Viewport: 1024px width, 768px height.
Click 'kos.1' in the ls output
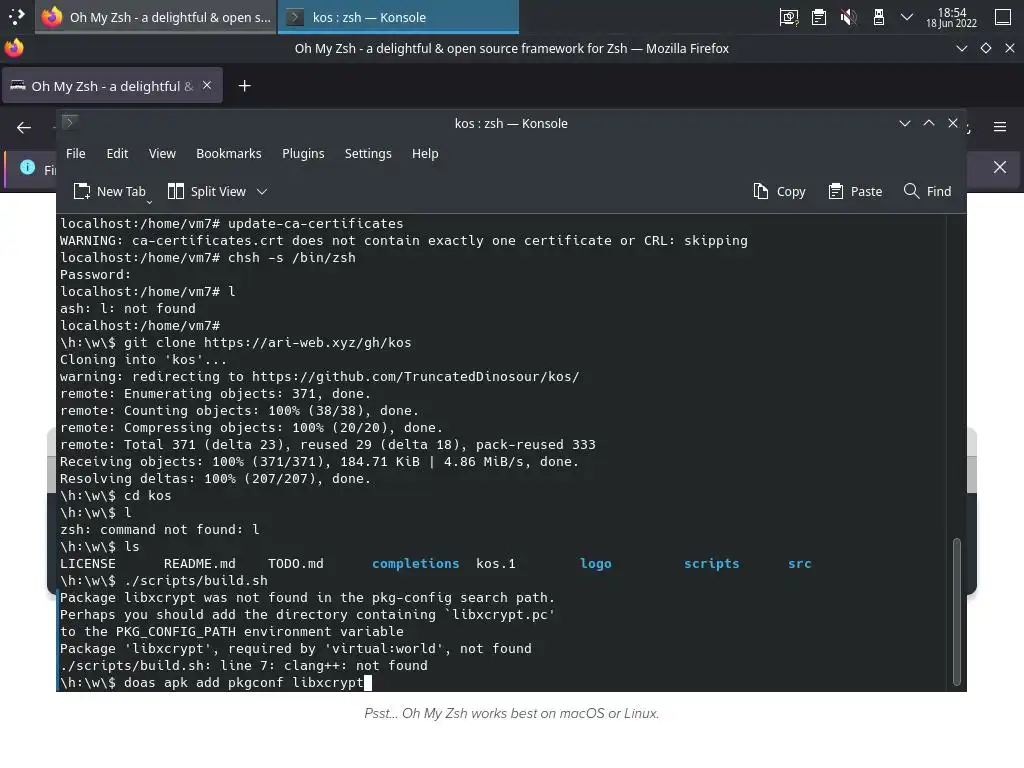tap(496, 564)
